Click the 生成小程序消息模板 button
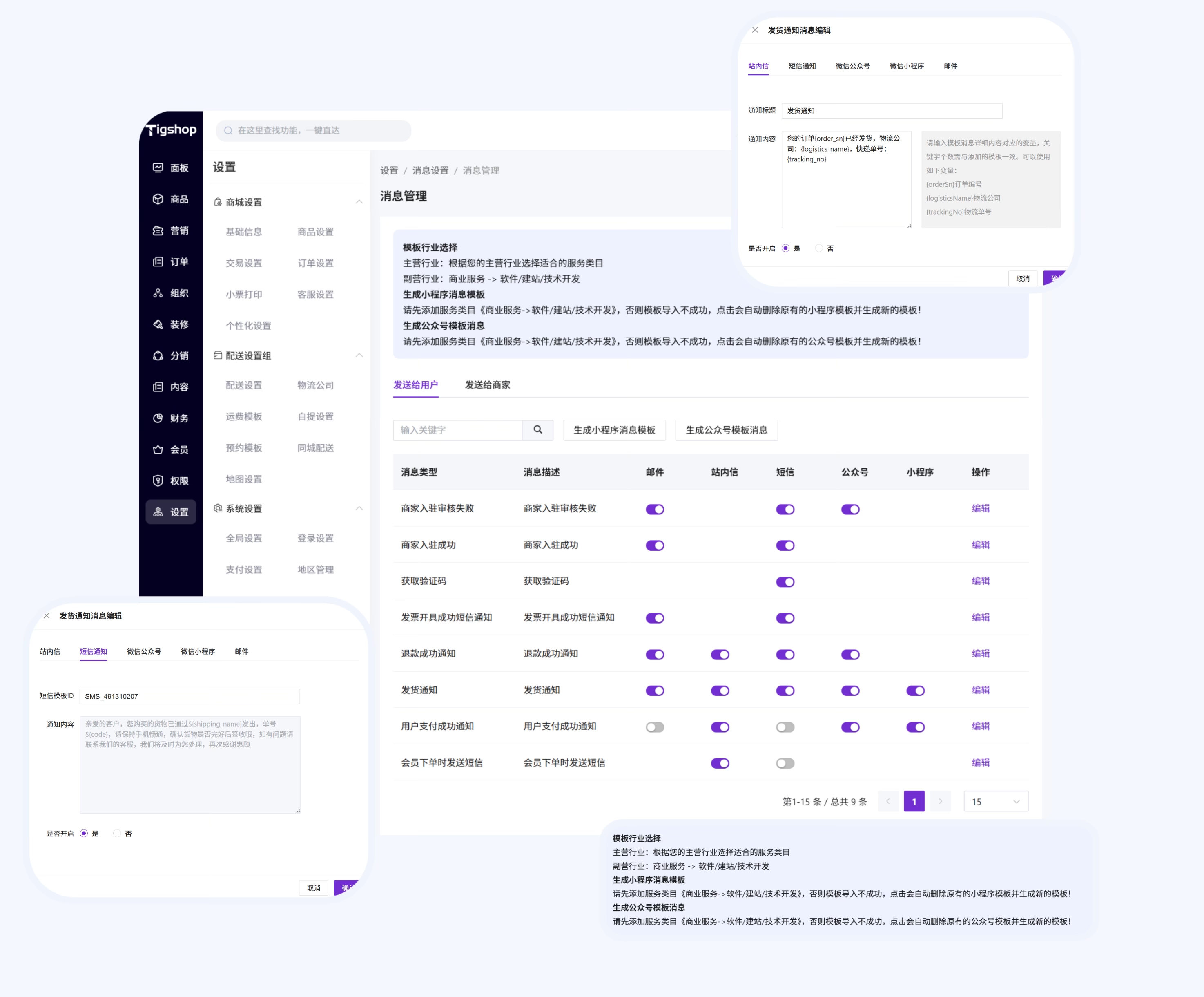The image size is (1204, 997). (x=614, y=430)
